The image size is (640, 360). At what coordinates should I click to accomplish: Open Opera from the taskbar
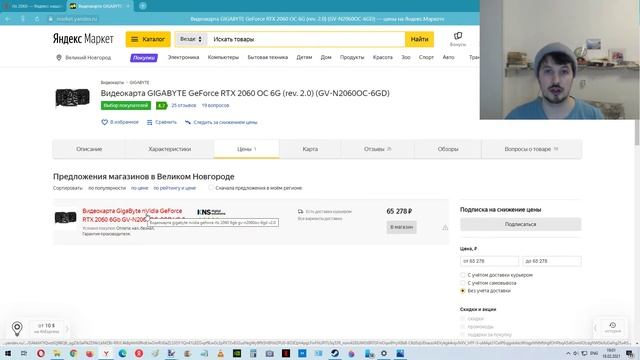tap(40, 353)
